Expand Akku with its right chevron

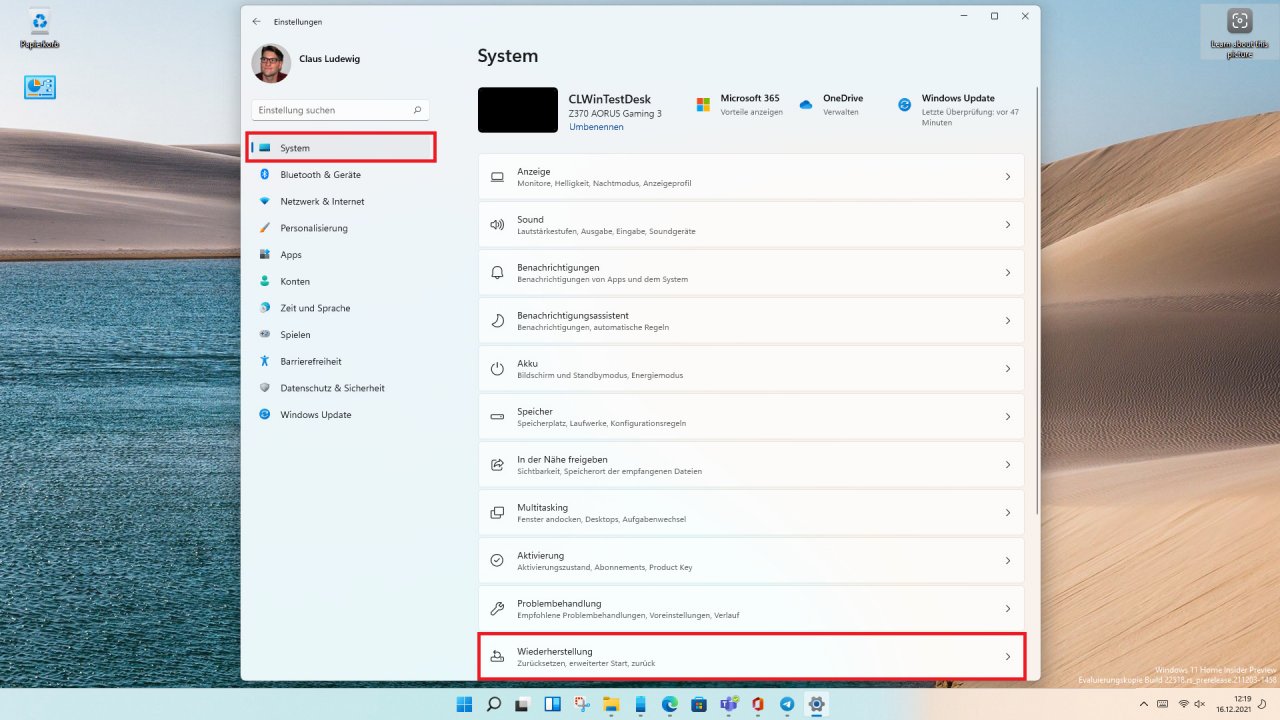1007,369
